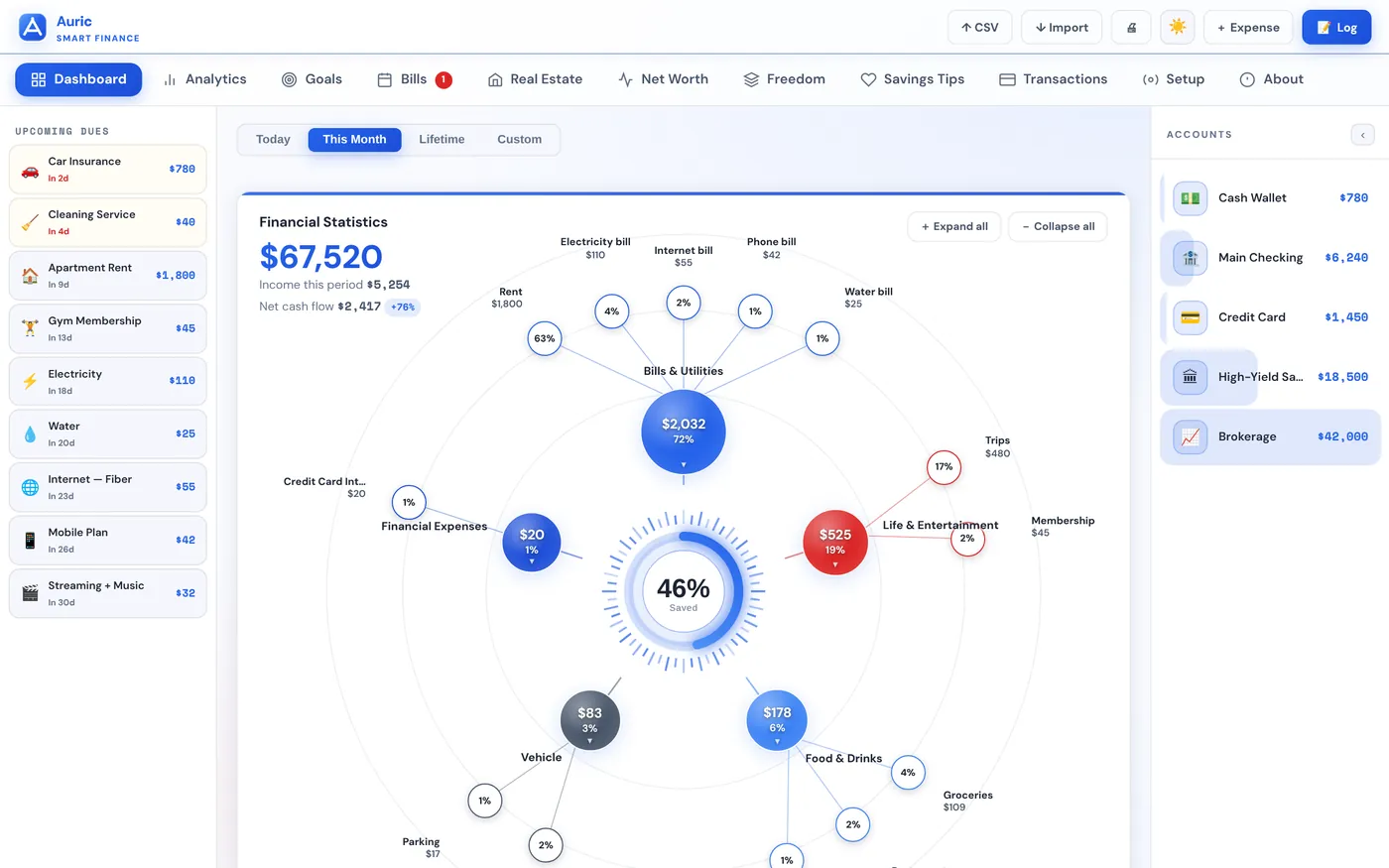This screenshot has height=868, width=1389.
Task: Click the Streaming + Music clapperboard icon
Action: (x=30, y=593)
